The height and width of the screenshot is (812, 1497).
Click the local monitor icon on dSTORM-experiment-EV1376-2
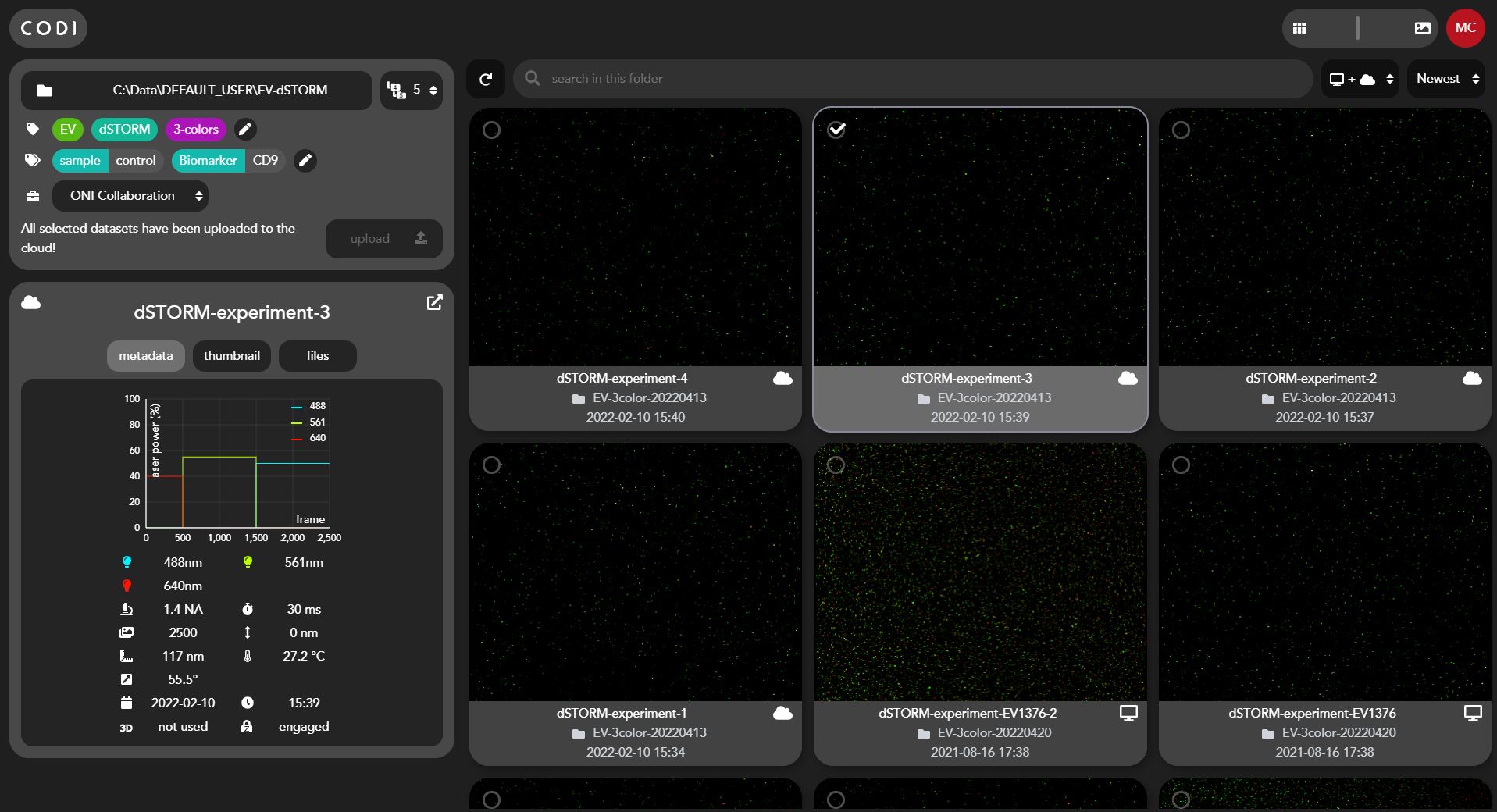(1128, 713)
